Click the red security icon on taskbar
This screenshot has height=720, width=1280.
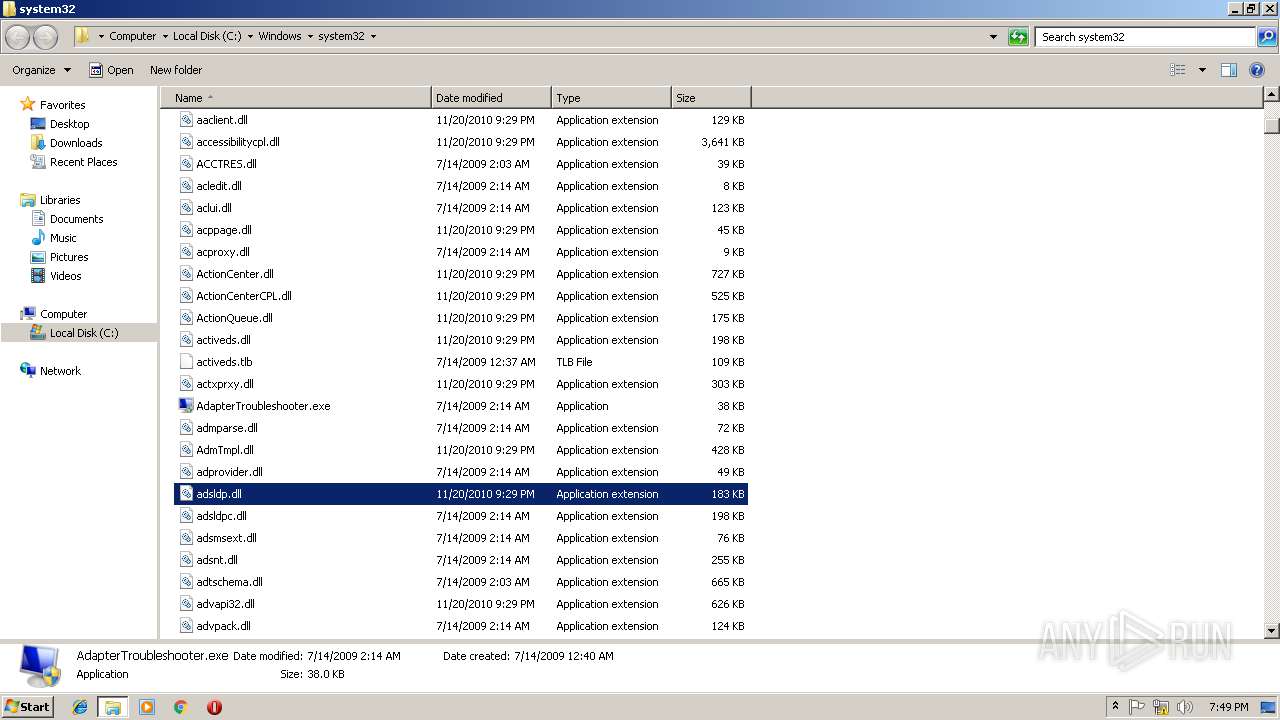point(214,707)
